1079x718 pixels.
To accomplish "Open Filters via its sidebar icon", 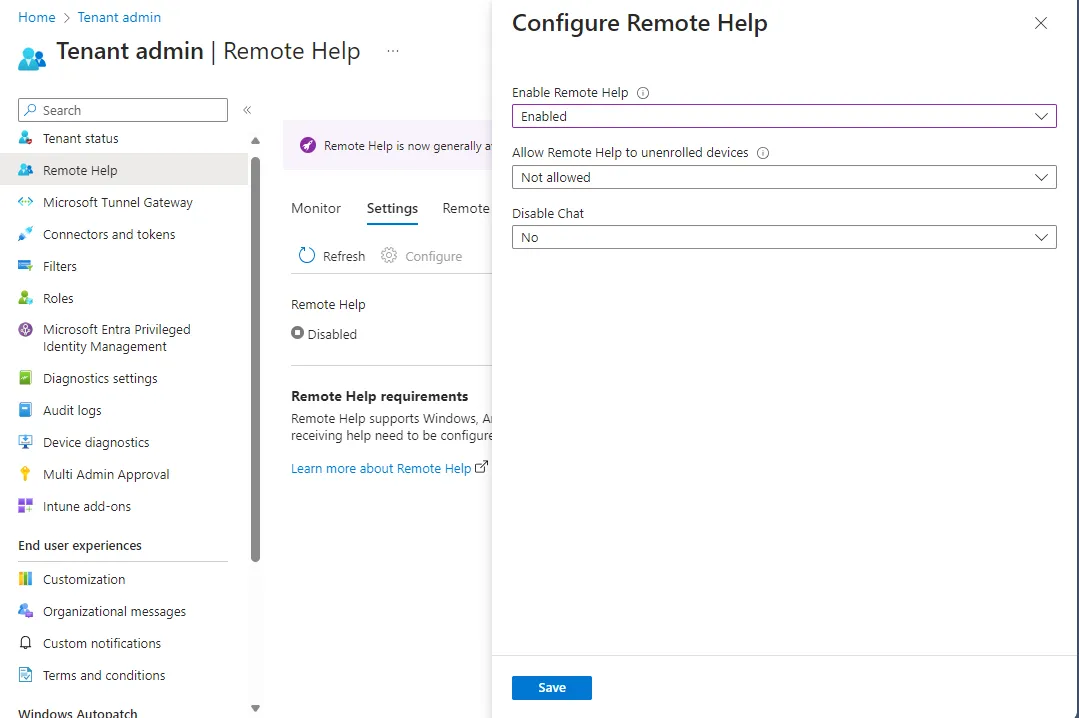I will click(26, 266).
